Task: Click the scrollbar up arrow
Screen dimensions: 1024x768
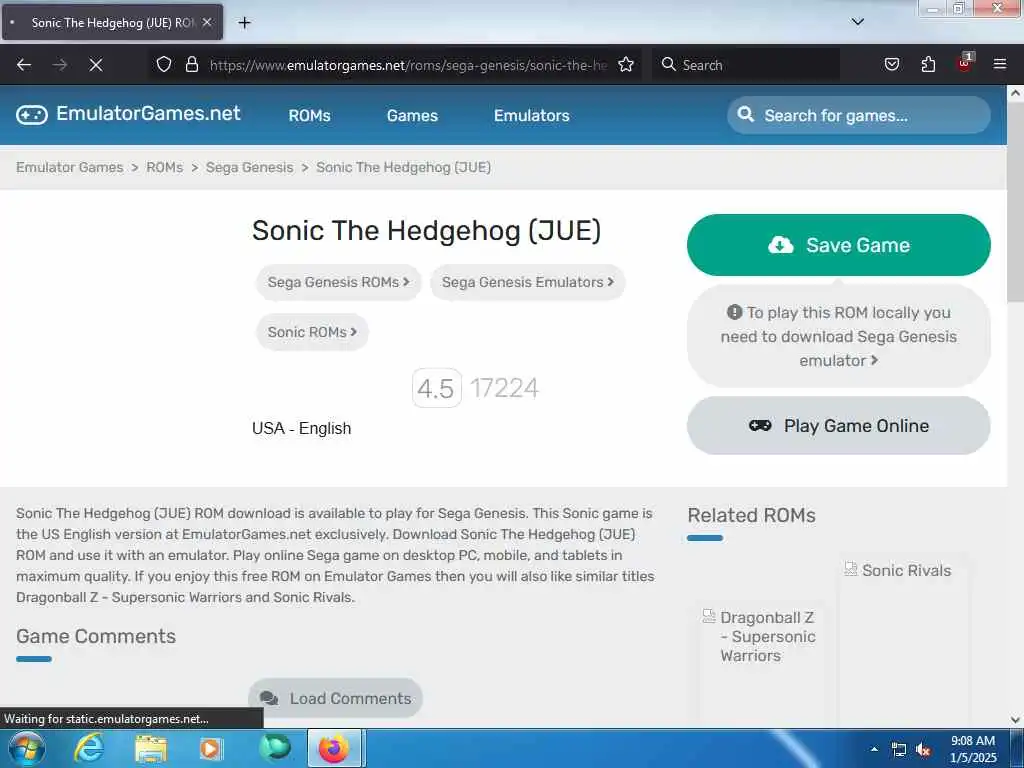Action: coord(1015,93)
